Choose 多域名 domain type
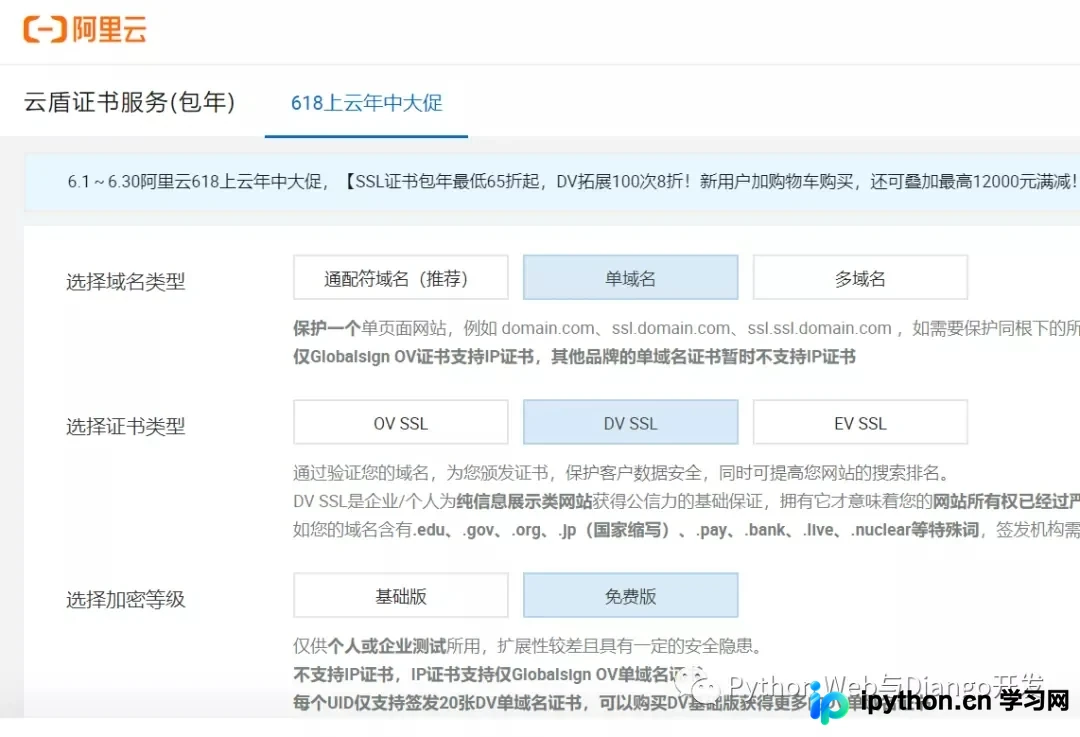Image resolution: width=1080 pixels, height=737 pixels. [860, 278]
